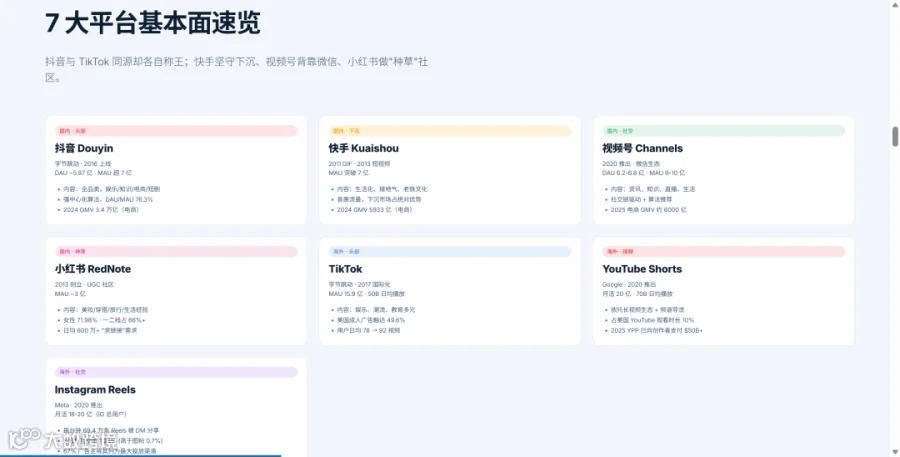Screen dimensions: 900x457
Task: Click the '国内 · 下沉' orange tag
Action: coord(449,131)
